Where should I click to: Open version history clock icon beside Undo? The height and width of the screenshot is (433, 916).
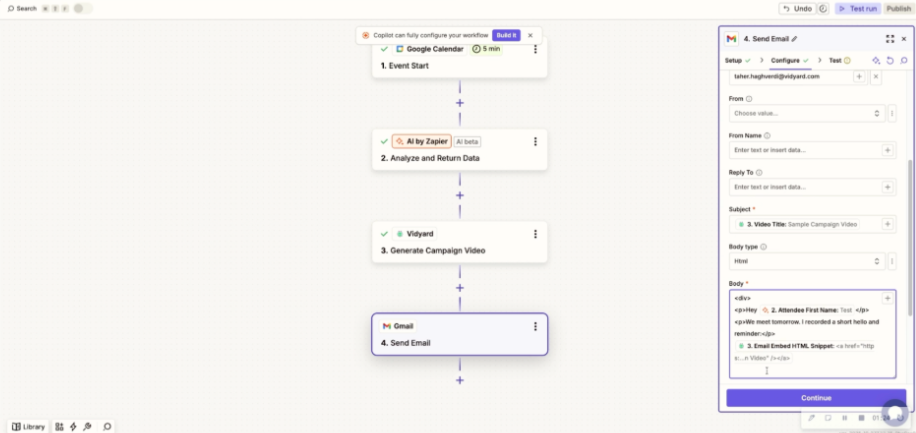pyautogui.click(x=823, y=8)
